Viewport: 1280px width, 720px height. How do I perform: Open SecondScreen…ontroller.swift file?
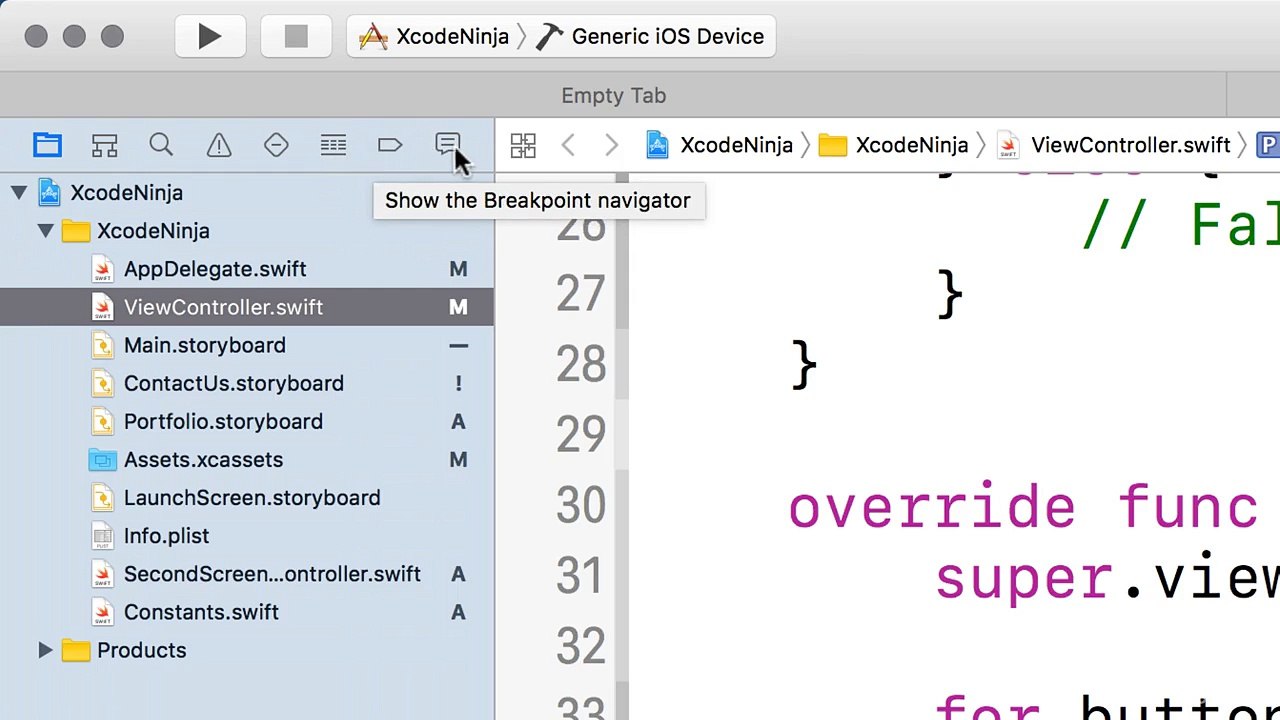click(272, 574)
